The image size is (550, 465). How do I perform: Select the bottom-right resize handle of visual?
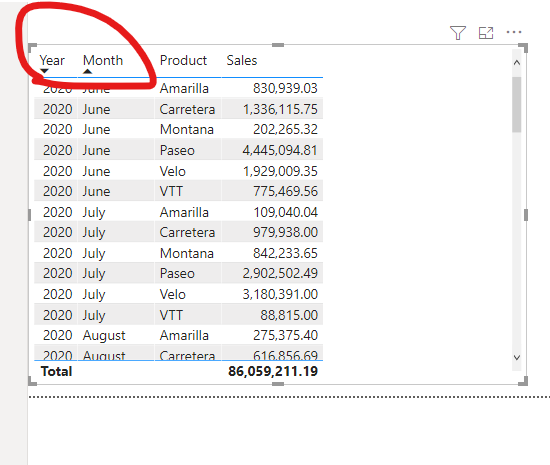tap(523, 381)
